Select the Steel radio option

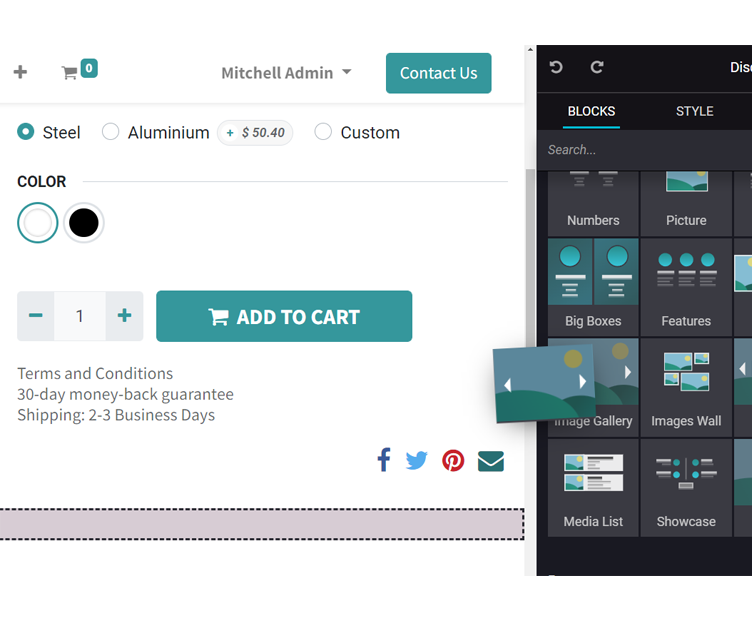[26, 132]
